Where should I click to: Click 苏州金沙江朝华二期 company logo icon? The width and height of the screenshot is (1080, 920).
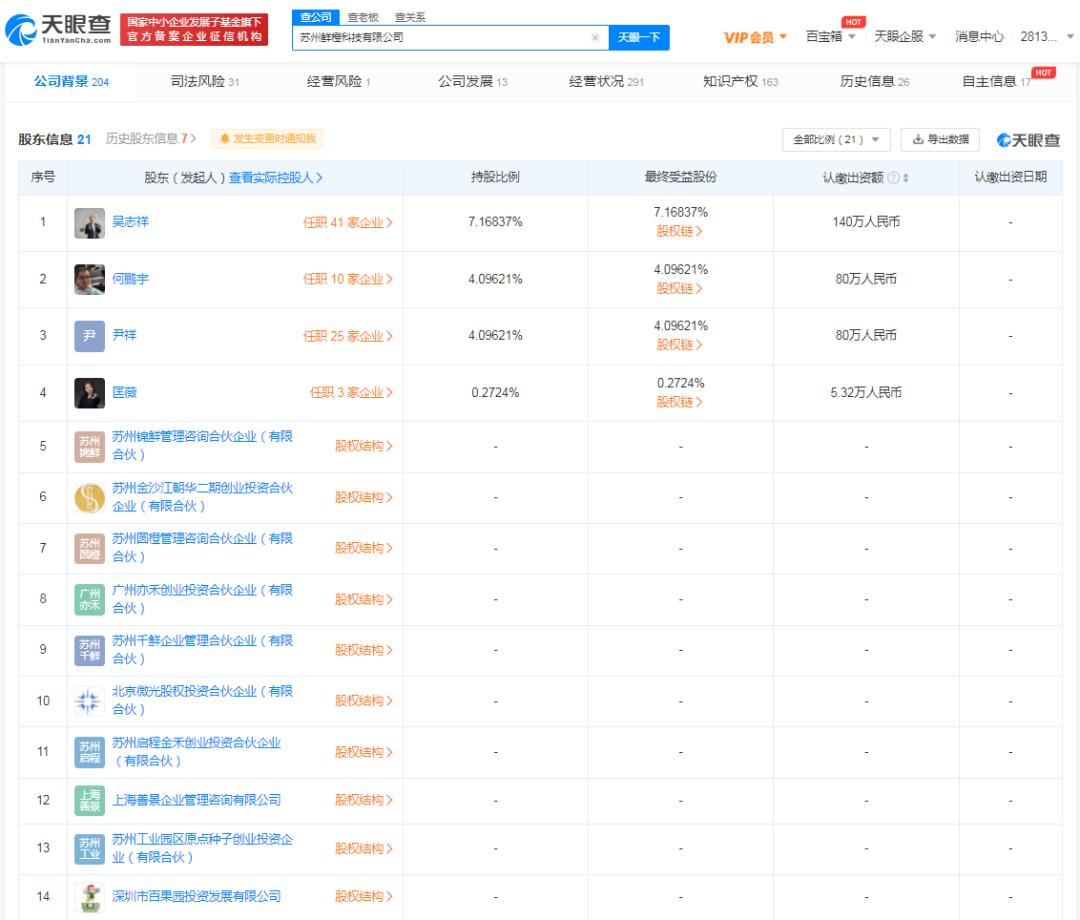pos(89,497)
